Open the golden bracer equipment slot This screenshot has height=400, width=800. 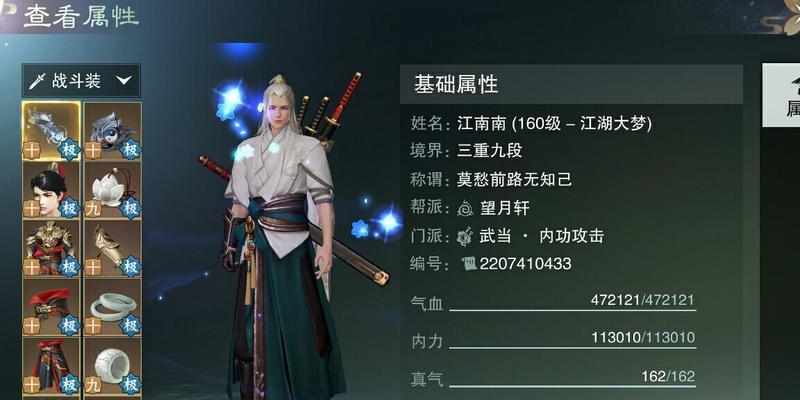(113, 248)
